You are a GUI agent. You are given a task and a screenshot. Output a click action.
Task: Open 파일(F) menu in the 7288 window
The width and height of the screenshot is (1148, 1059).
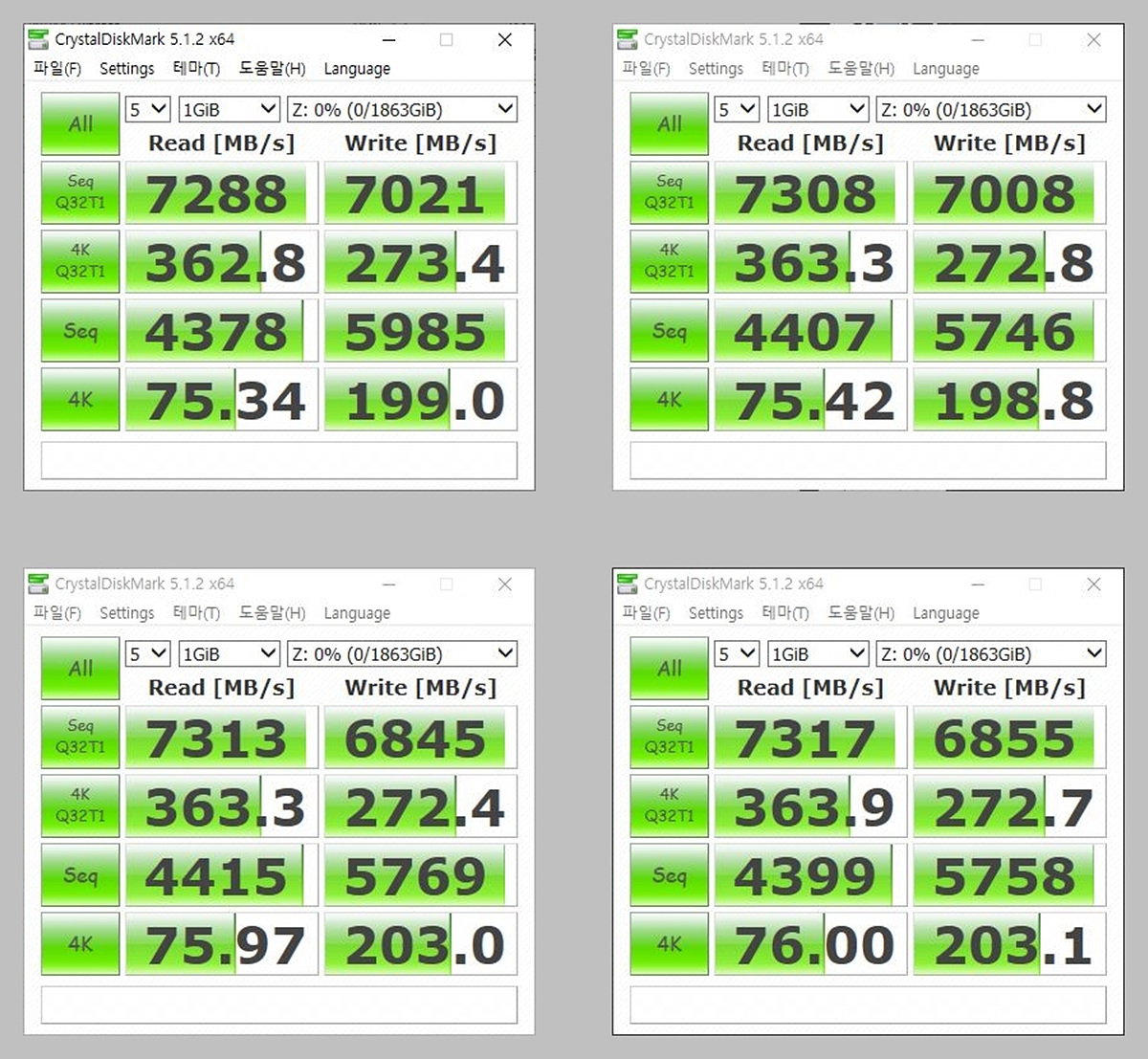57,69
